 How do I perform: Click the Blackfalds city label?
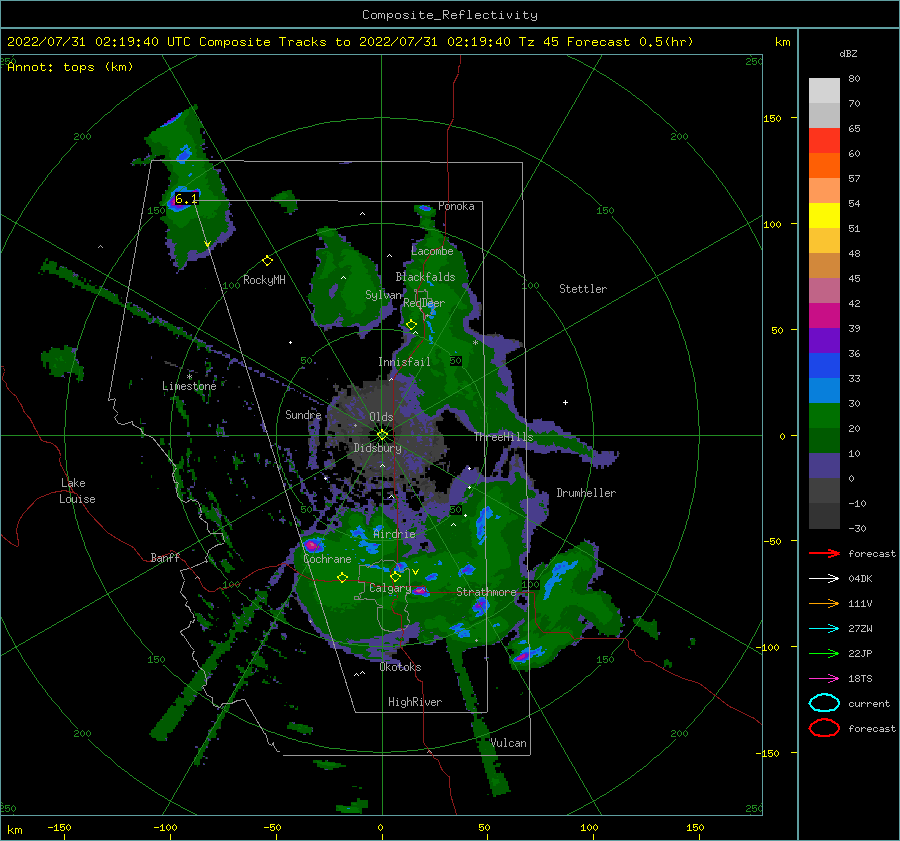pyautogui.click(x=425, y=277)
